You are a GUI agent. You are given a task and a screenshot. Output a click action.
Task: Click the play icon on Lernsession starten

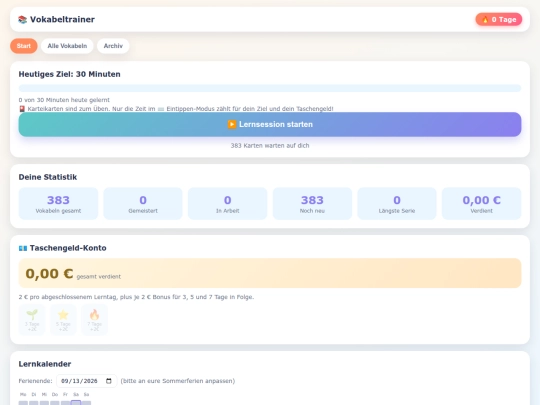pyautogui.click(x=232, y=124)
